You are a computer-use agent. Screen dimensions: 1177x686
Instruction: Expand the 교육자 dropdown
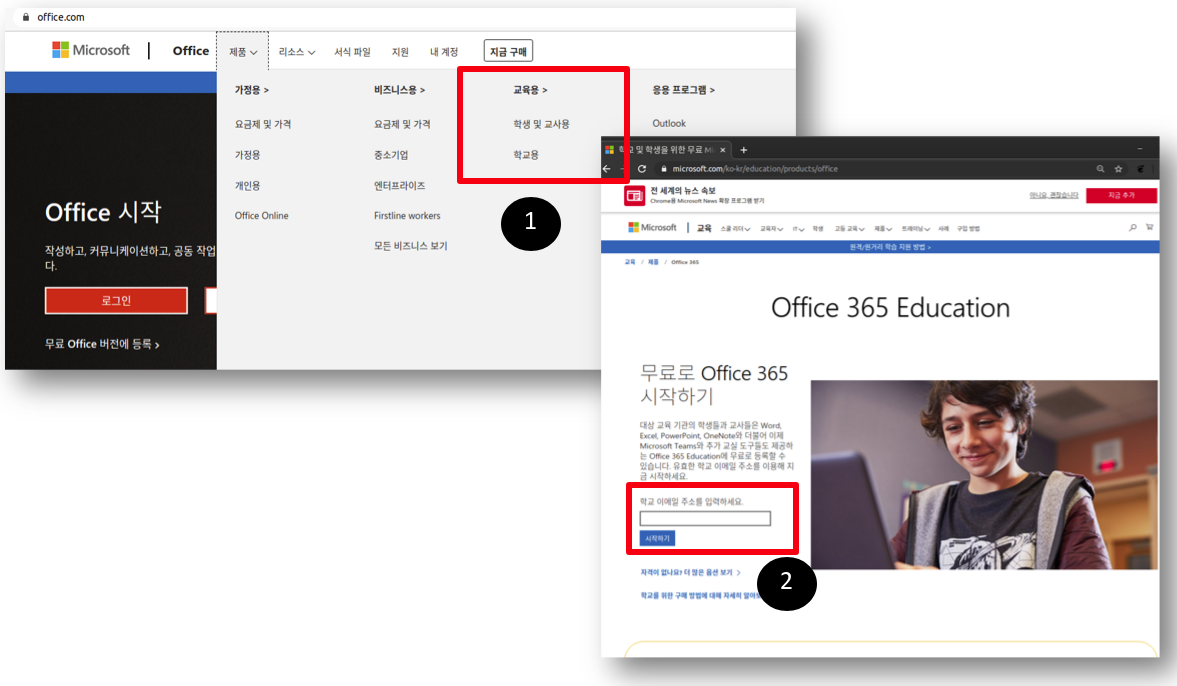pyautogui.click(x=772, y=229)
